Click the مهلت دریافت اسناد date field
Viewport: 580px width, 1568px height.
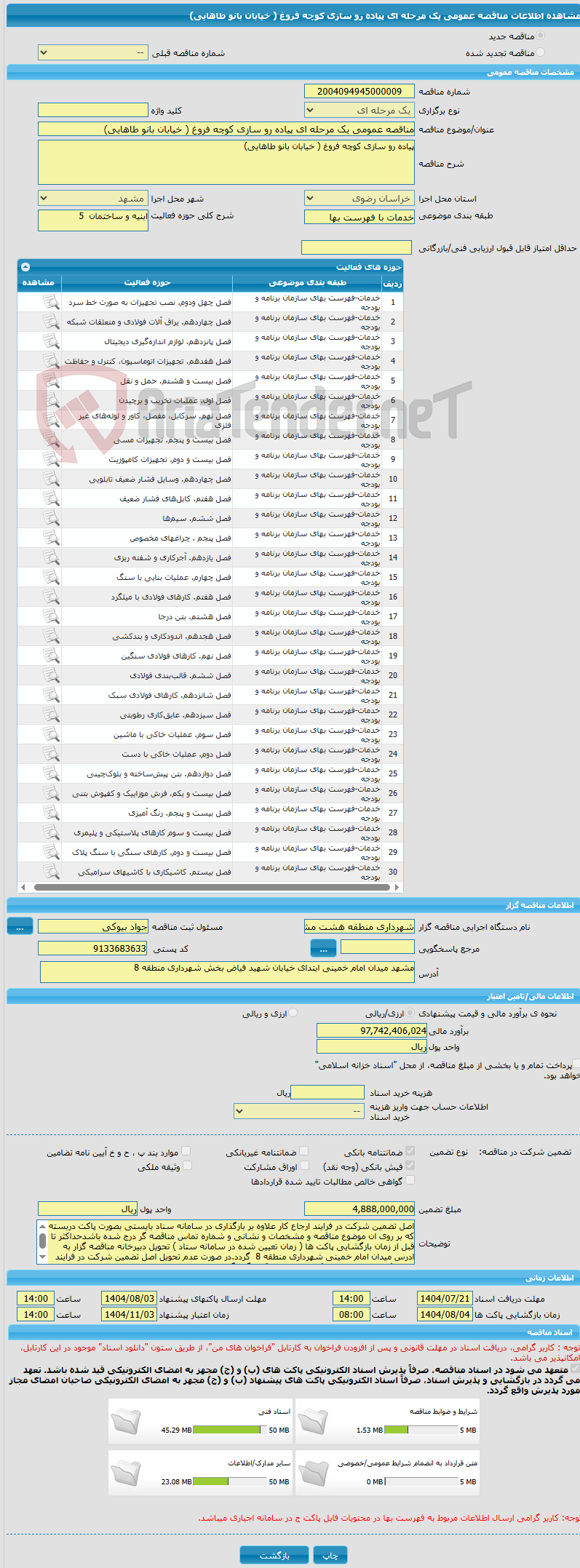point(445,1299)
